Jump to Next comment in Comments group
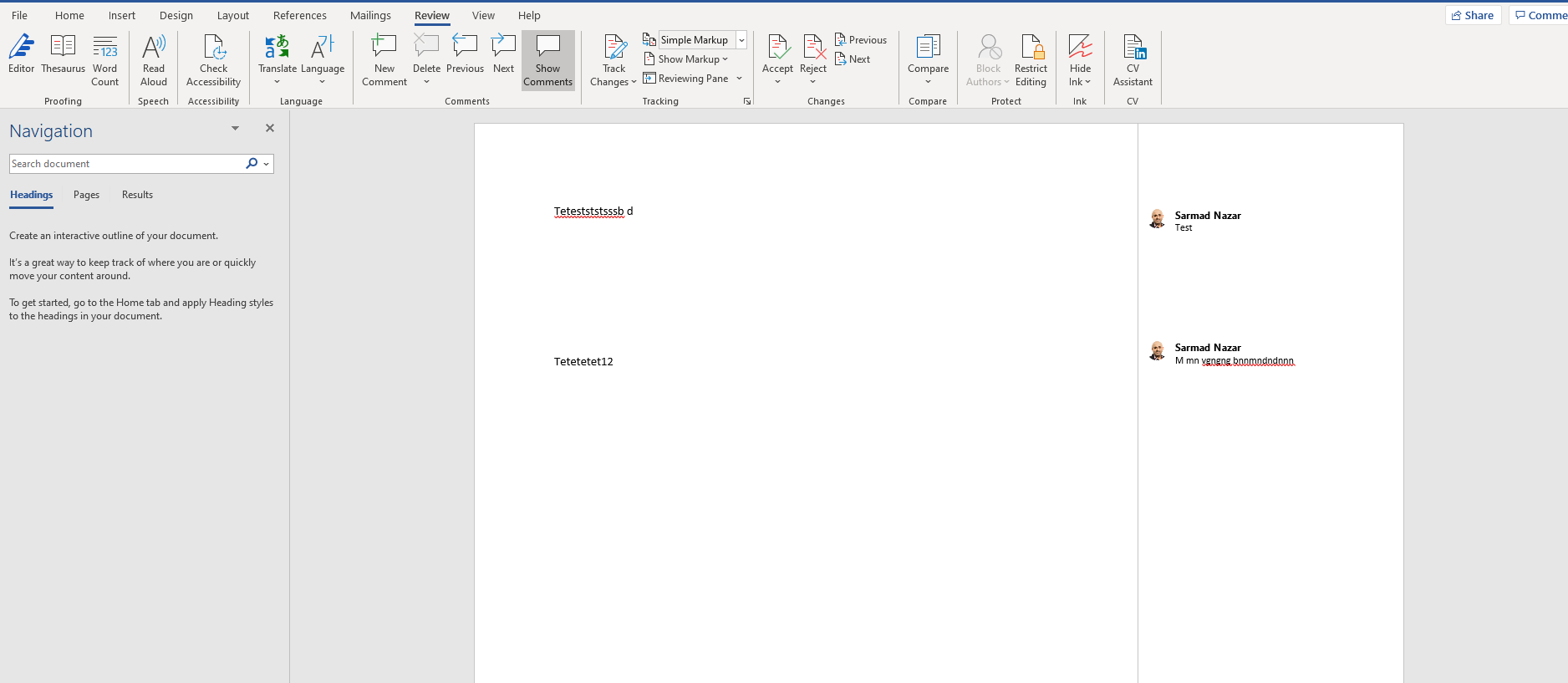 [x=503, y=55]
